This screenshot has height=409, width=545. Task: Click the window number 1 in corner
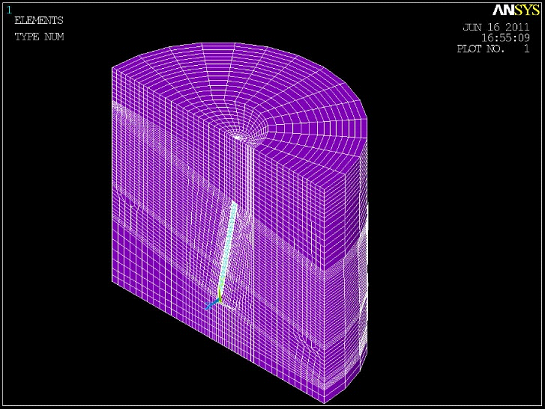coord(9,10)
